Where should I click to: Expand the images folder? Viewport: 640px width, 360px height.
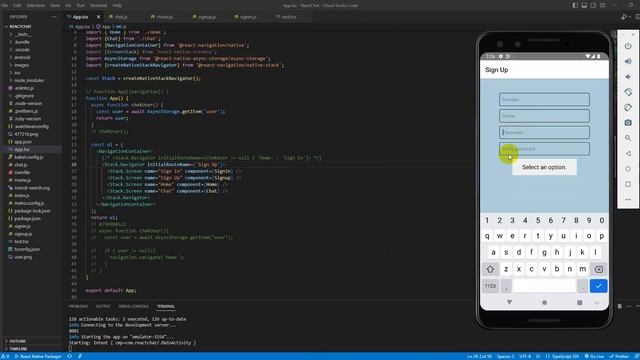pyautogui.click(x=21, y=65)
